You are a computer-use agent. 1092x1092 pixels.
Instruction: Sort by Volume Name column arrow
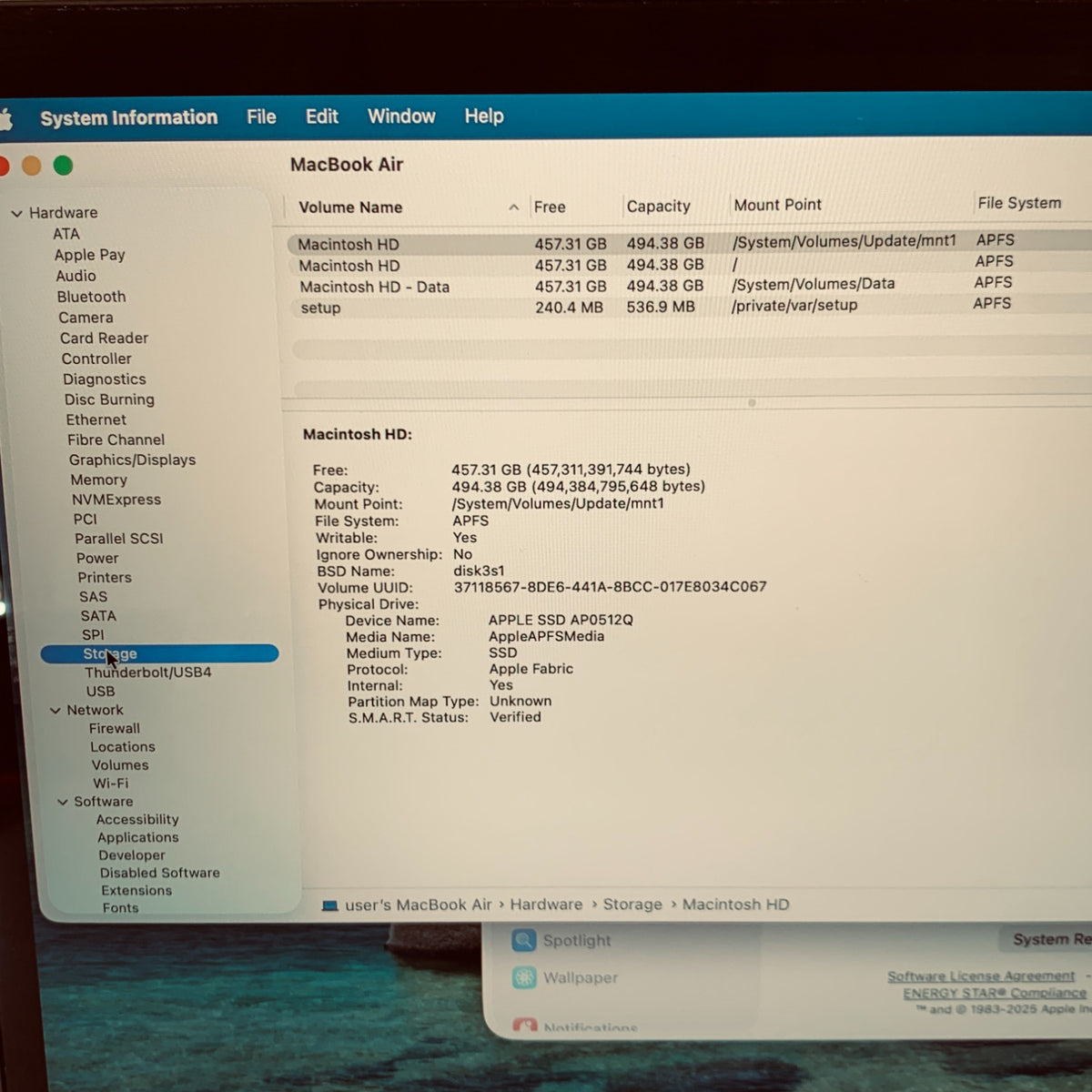(513, 207)
